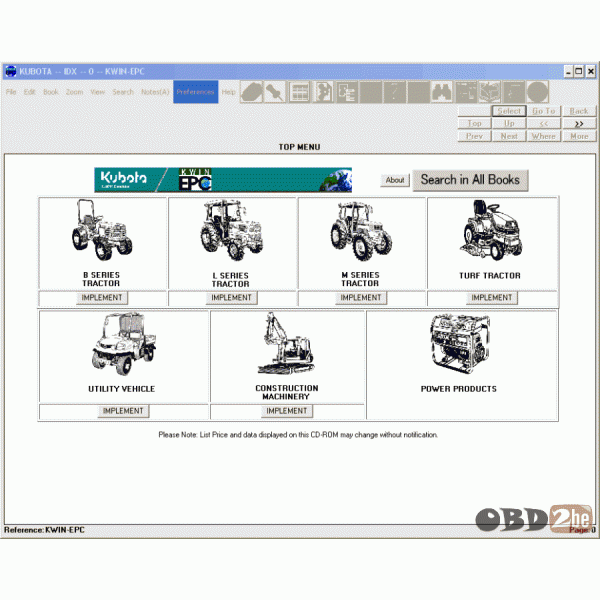Click the Top navigation button

(x=474, y=124)
